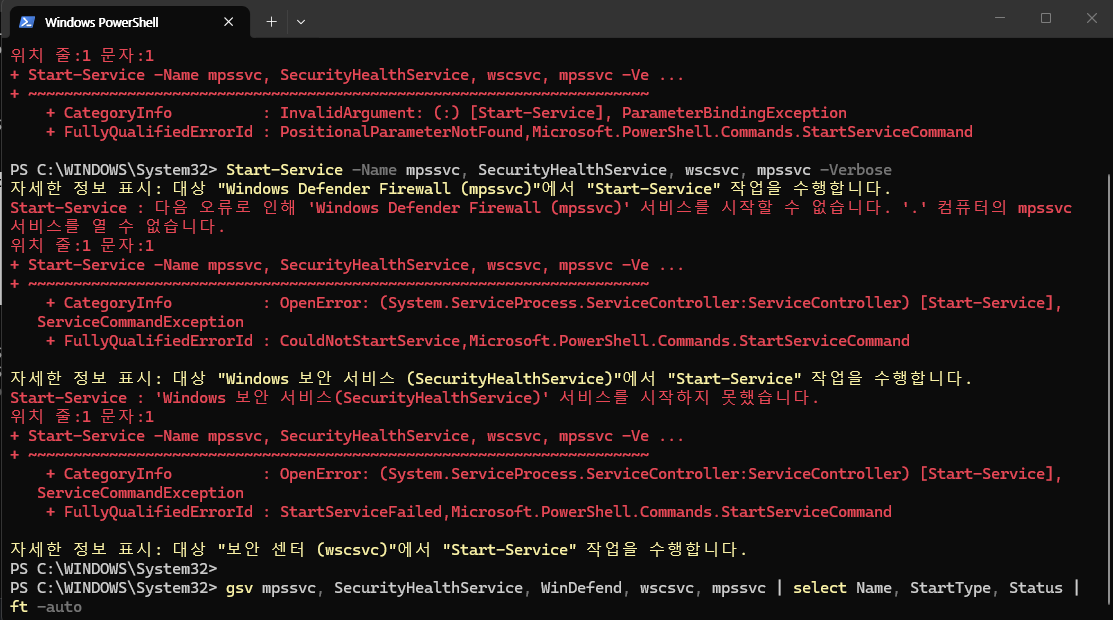Click "PositionalParameterNotFound" error ID text
The width and height of the screenshot is (1113, 620).
tap(401, 132)
